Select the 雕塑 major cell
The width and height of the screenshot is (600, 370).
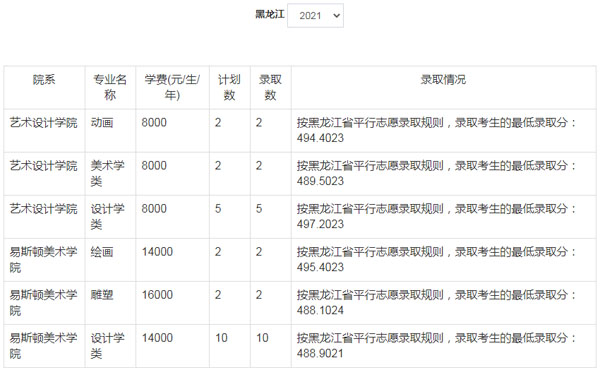coord(110,303)
